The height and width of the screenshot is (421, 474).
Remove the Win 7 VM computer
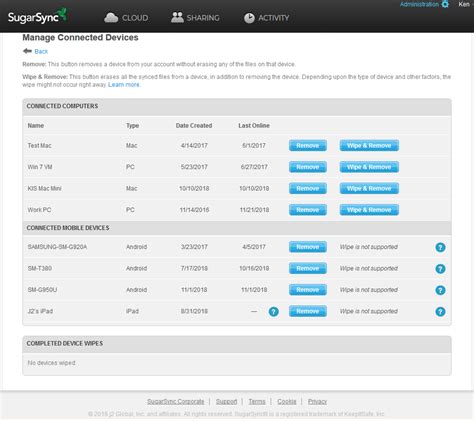pos(308,167)
